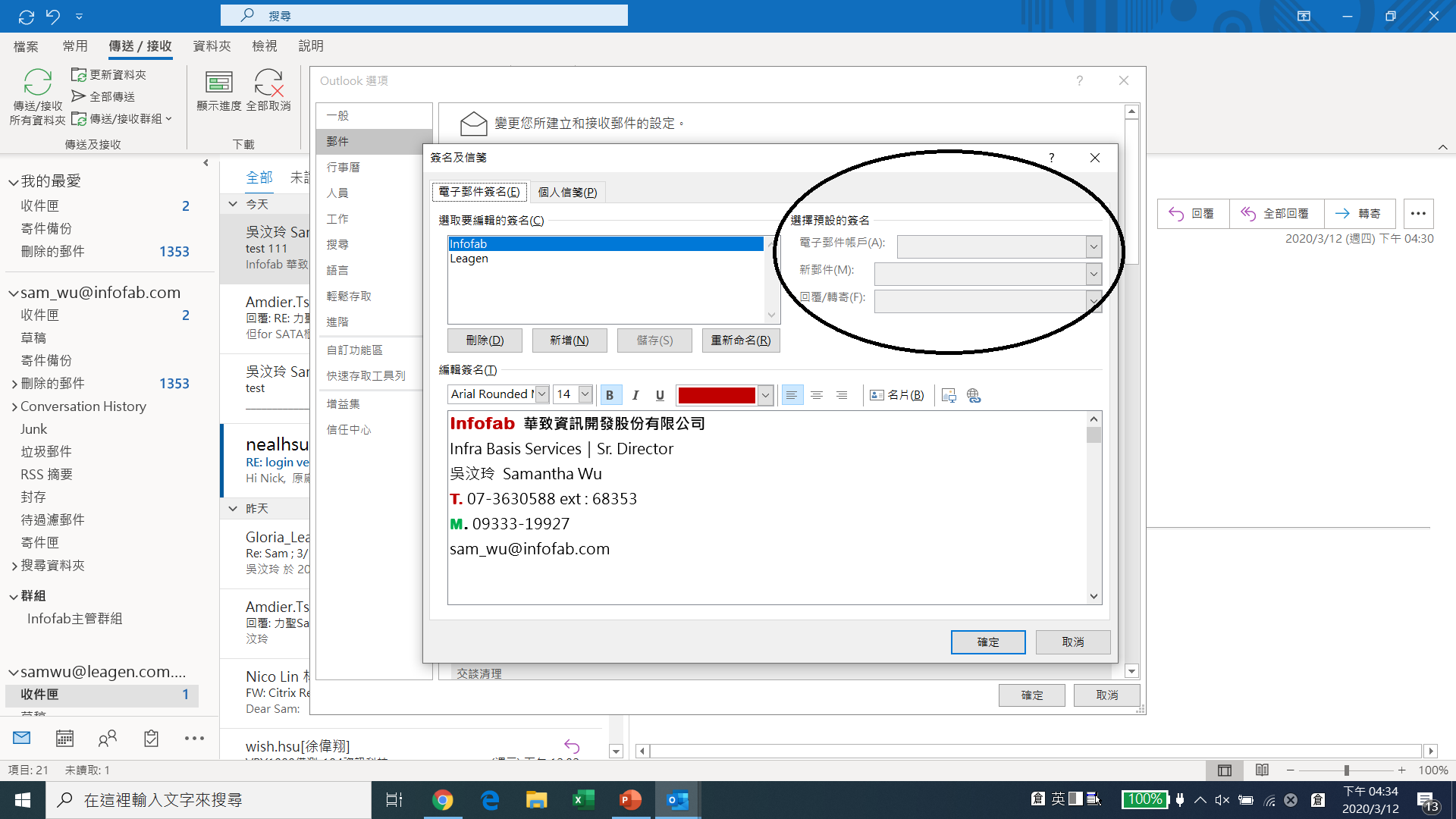The image size is (1456, 819).
Task: Open the Arial Rounded font name dropdown
Action: pyautogui.click(x=541, y=394)
